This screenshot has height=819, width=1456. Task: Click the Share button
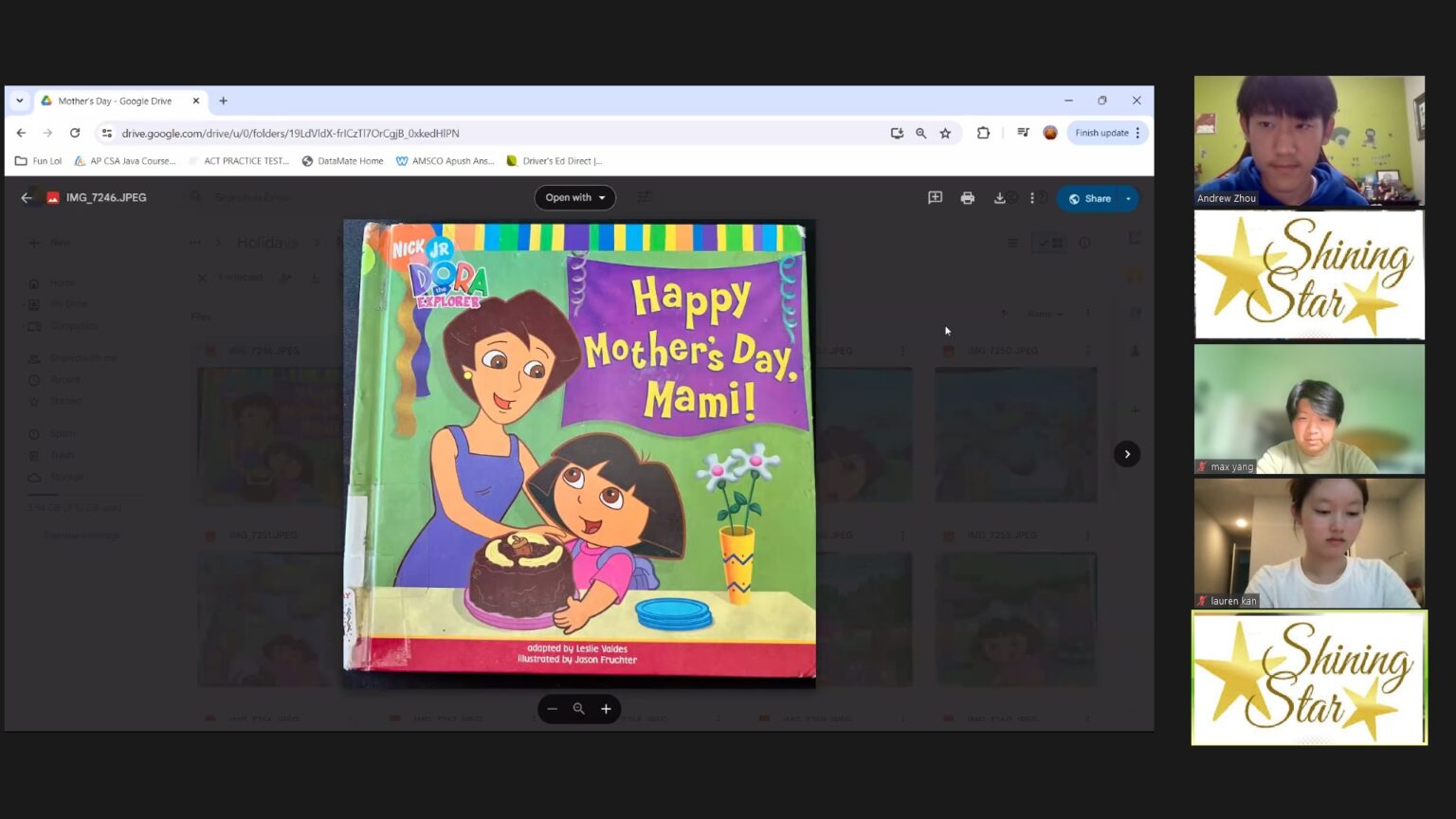(x=1088, y=199)
